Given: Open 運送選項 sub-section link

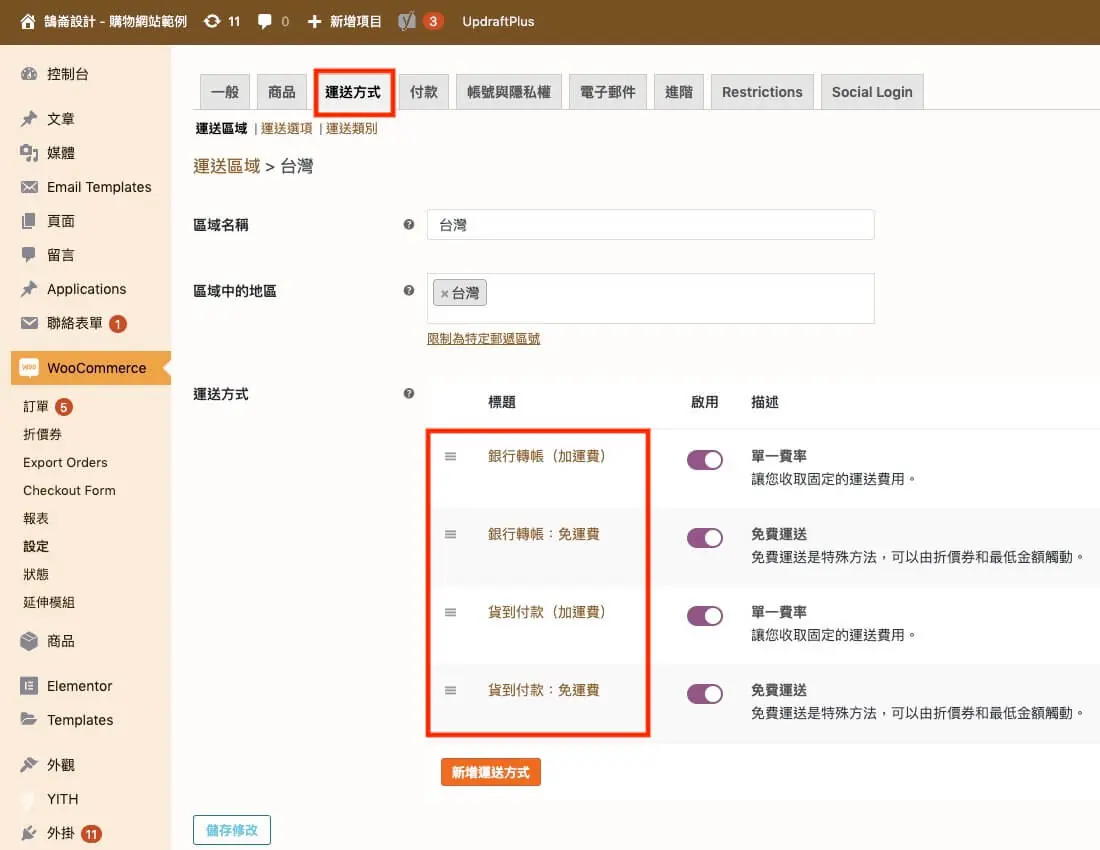Looking at the screenshot, I should coord(286,128).
